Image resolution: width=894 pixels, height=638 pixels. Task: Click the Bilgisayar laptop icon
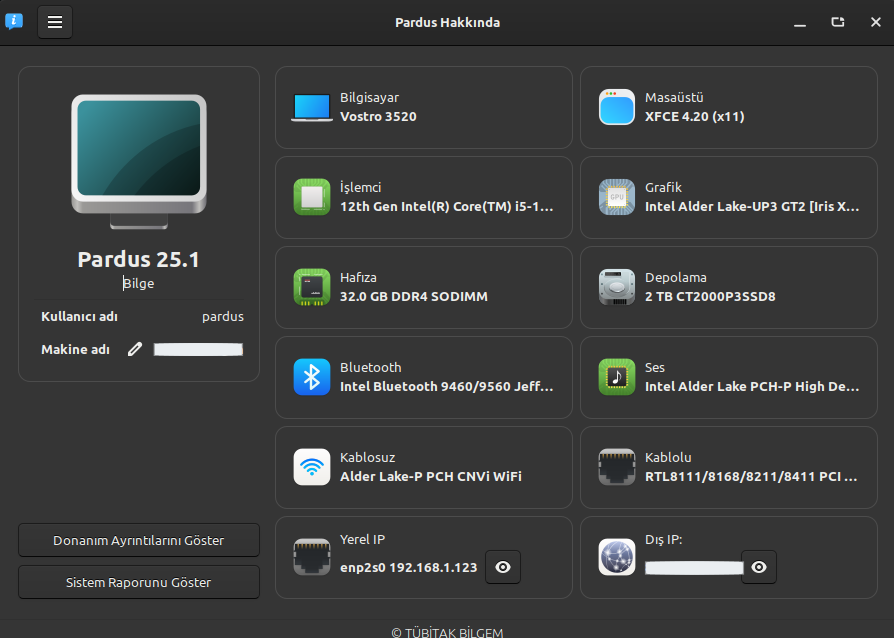coord(312,107)
